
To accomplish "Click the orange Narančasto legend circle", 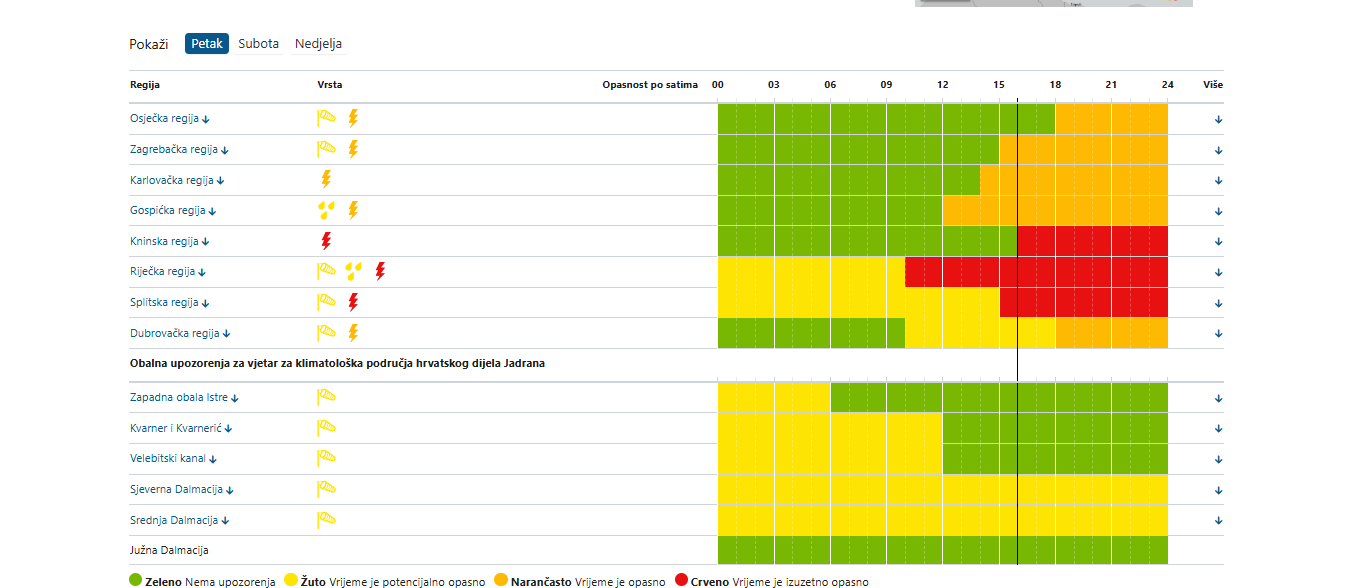I will [x=502, y=580].
